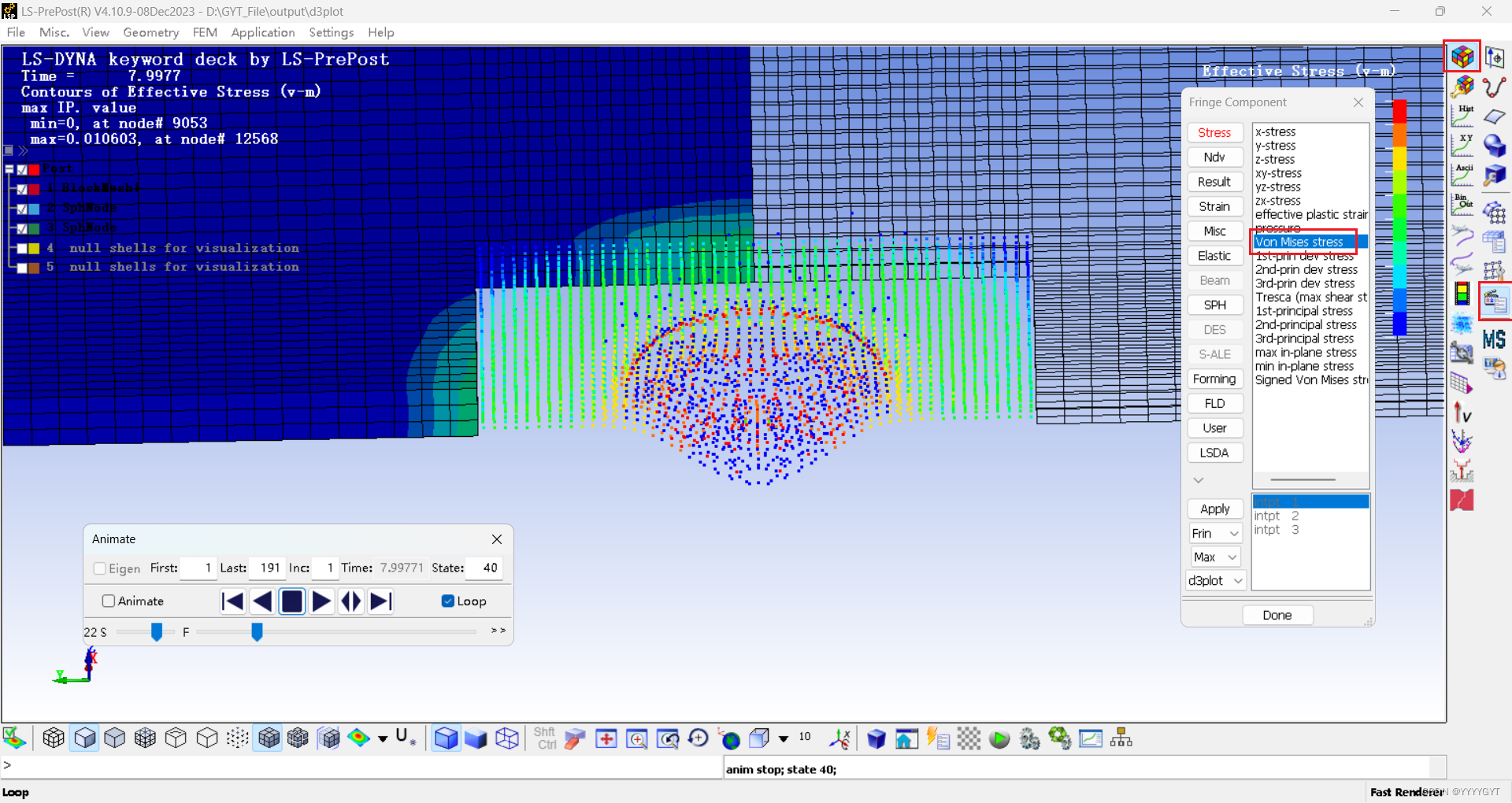Click the triad axis rotation icon

(839, 738)
